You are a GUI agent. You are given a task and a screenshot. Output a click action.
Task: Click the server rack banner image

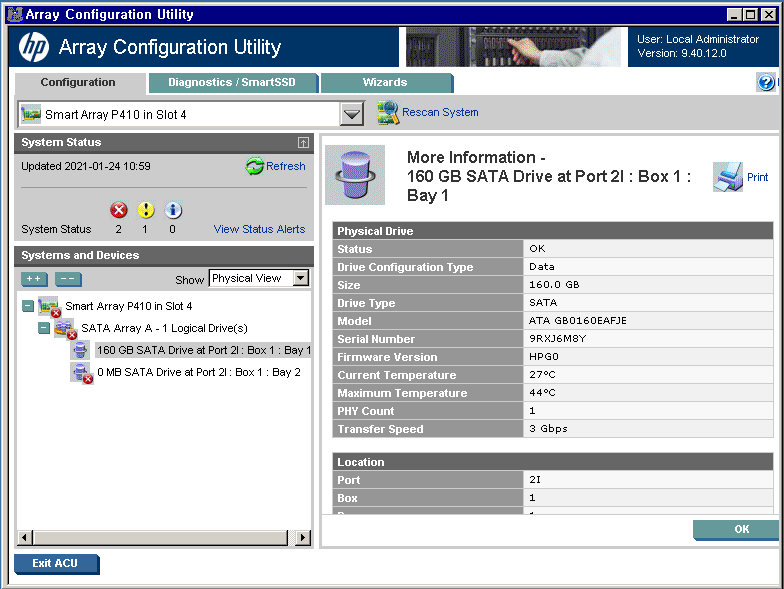pos(513,47)
